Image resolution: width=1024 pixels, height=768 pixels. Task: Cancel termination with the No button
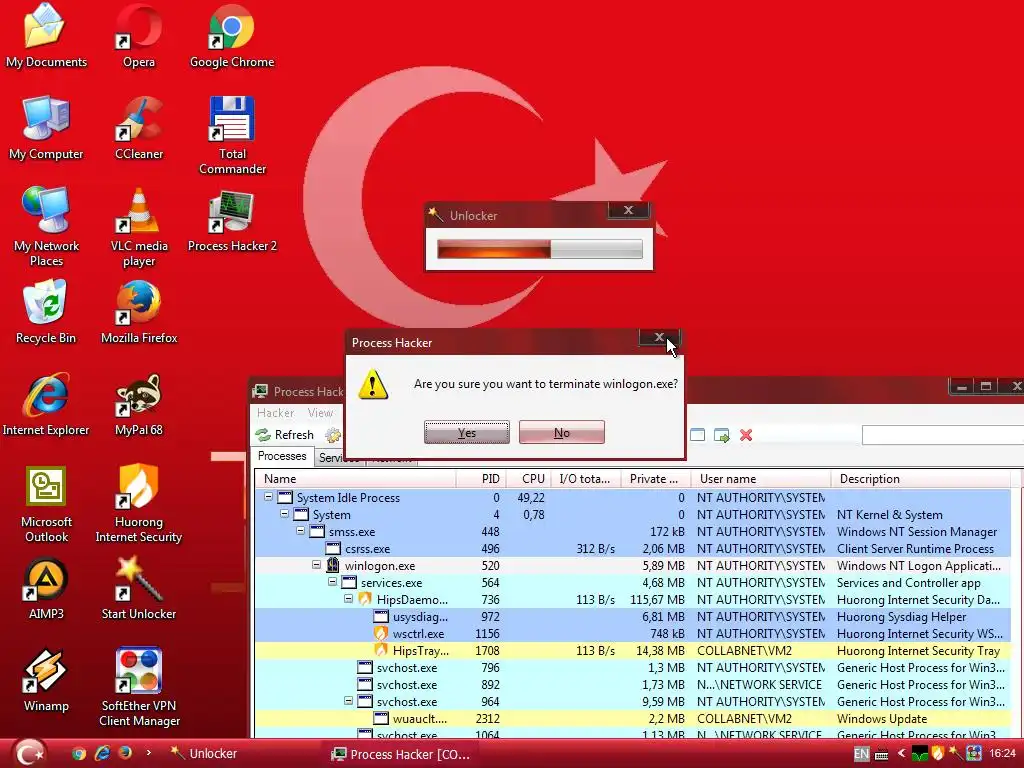pos(562,432)
